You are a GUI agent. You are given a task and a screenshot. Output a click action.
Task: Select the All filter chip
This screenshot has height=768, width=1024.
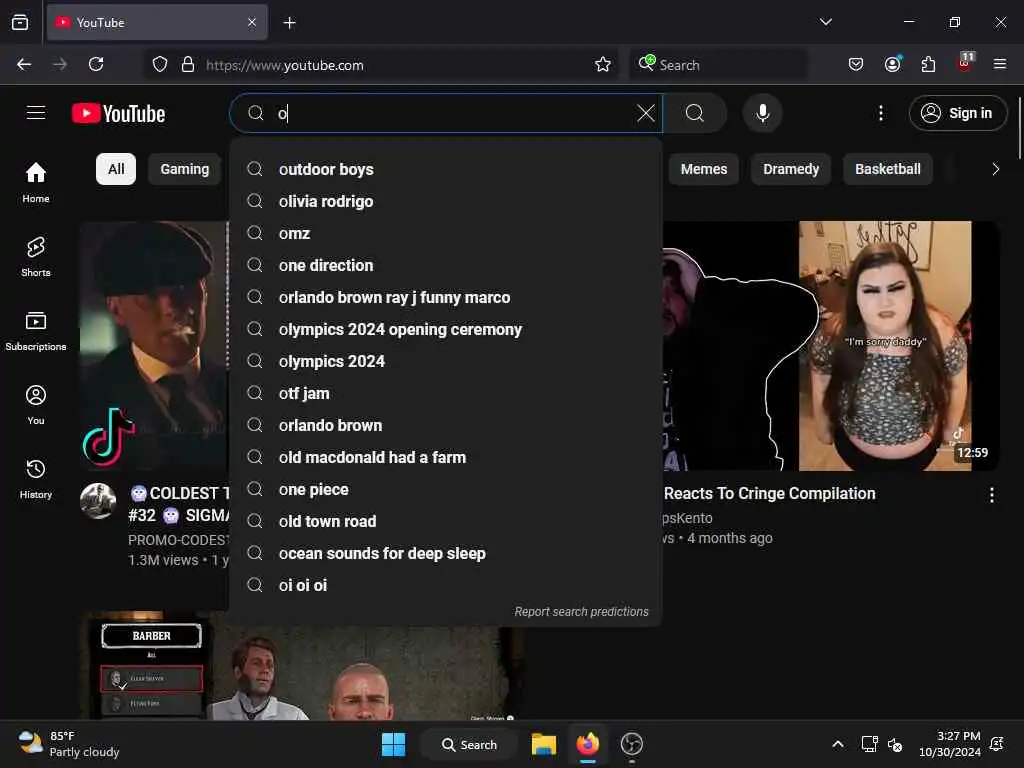(x=116, y=169)
